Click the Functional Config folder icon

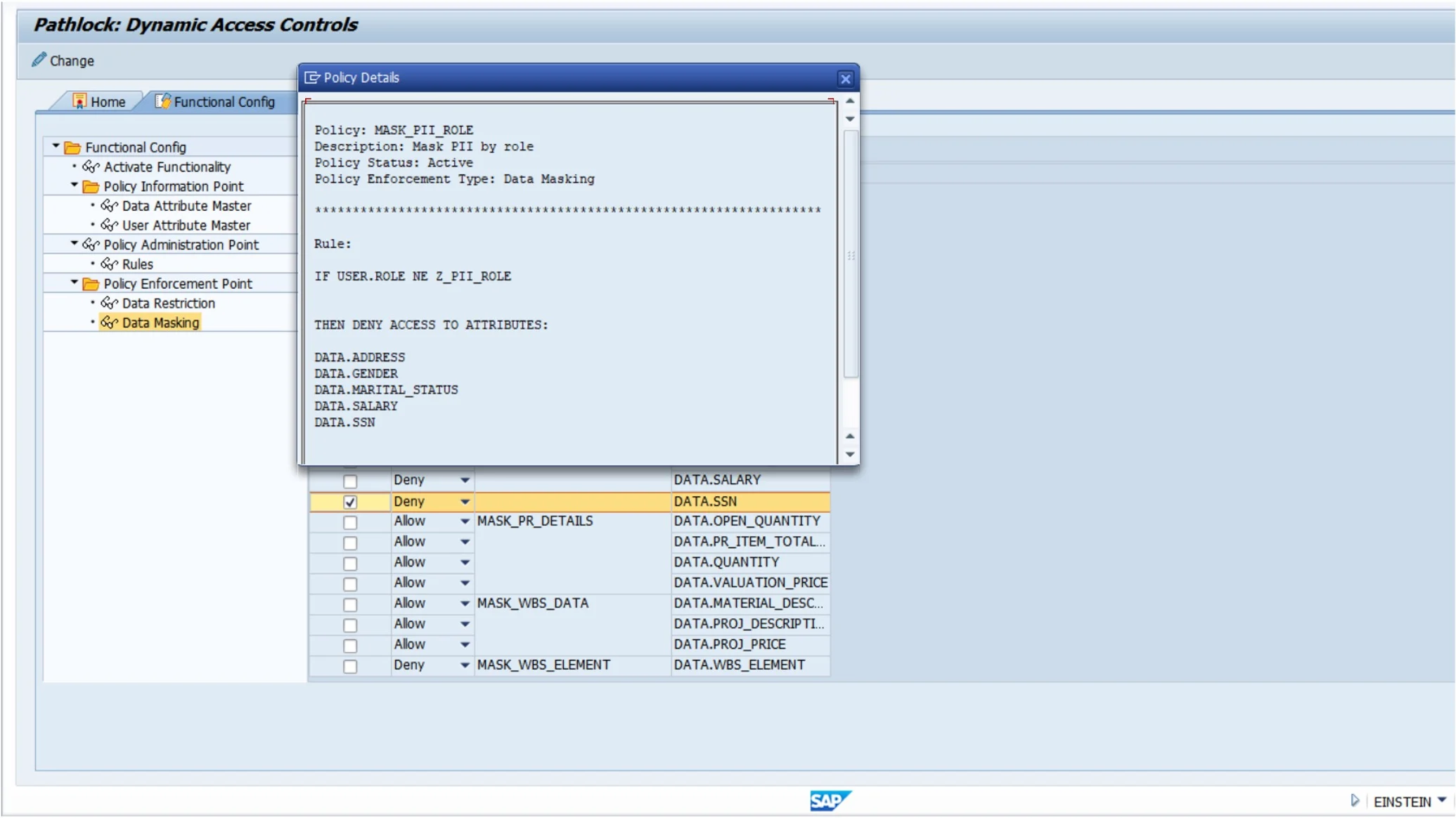click(72, 148)
